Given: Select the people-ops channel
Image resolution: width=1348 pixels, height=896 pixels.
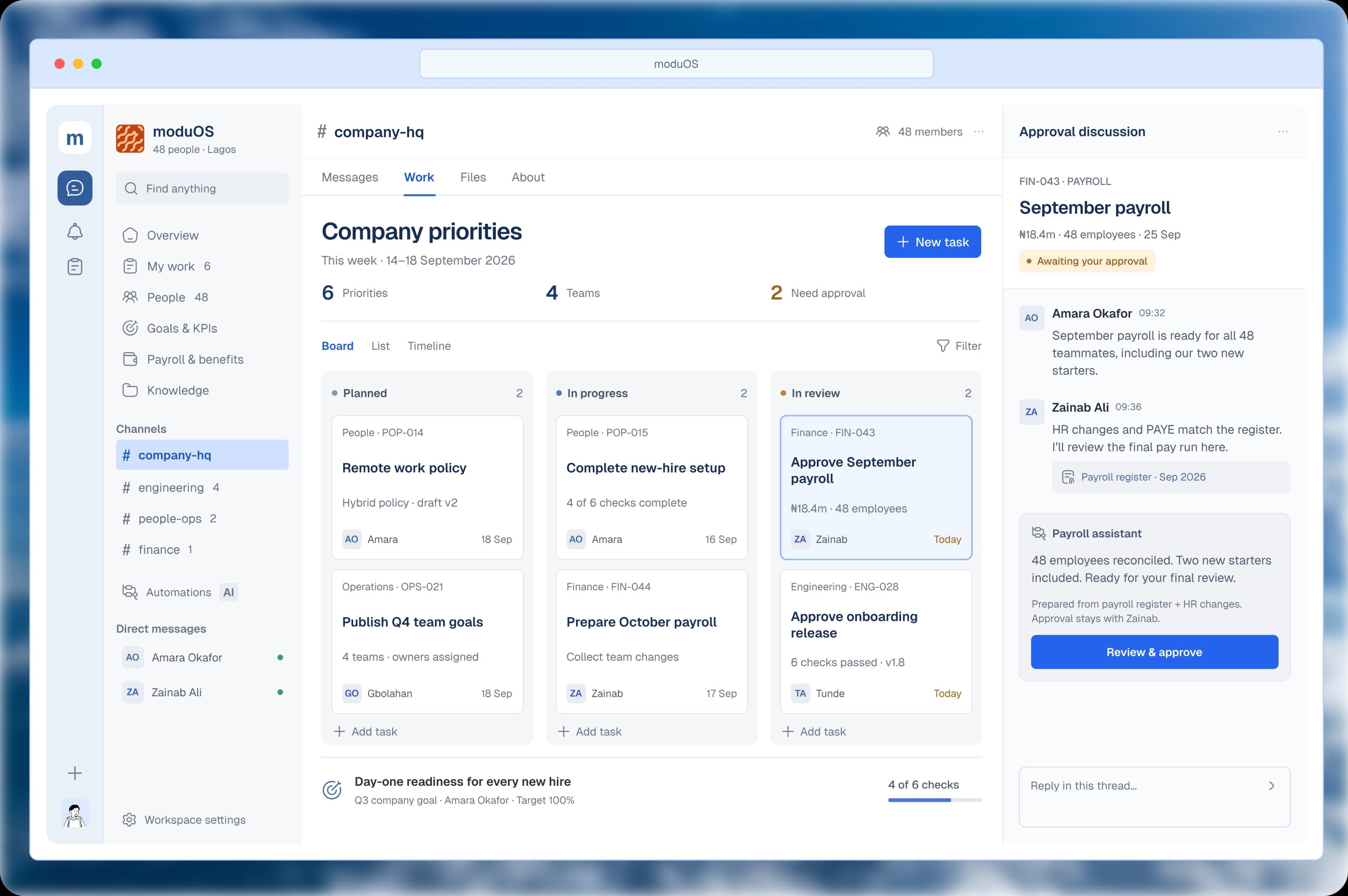Looking at the screenshot, I should (202, 518).
